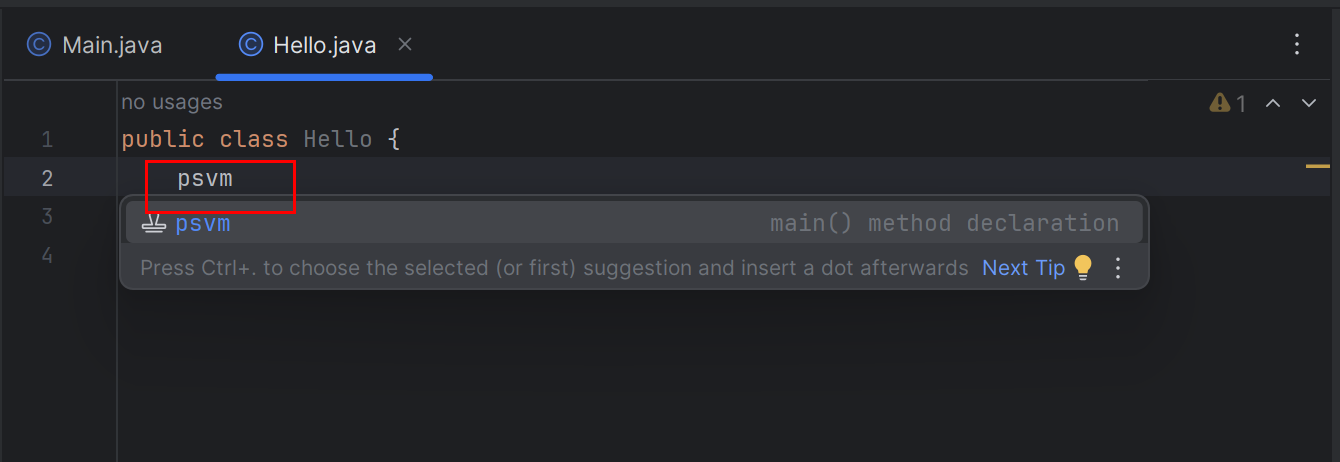Jump to next highlighted problem using down chevron
Viewport: 1340px width, 462px height.
[x=1308, y=103]
